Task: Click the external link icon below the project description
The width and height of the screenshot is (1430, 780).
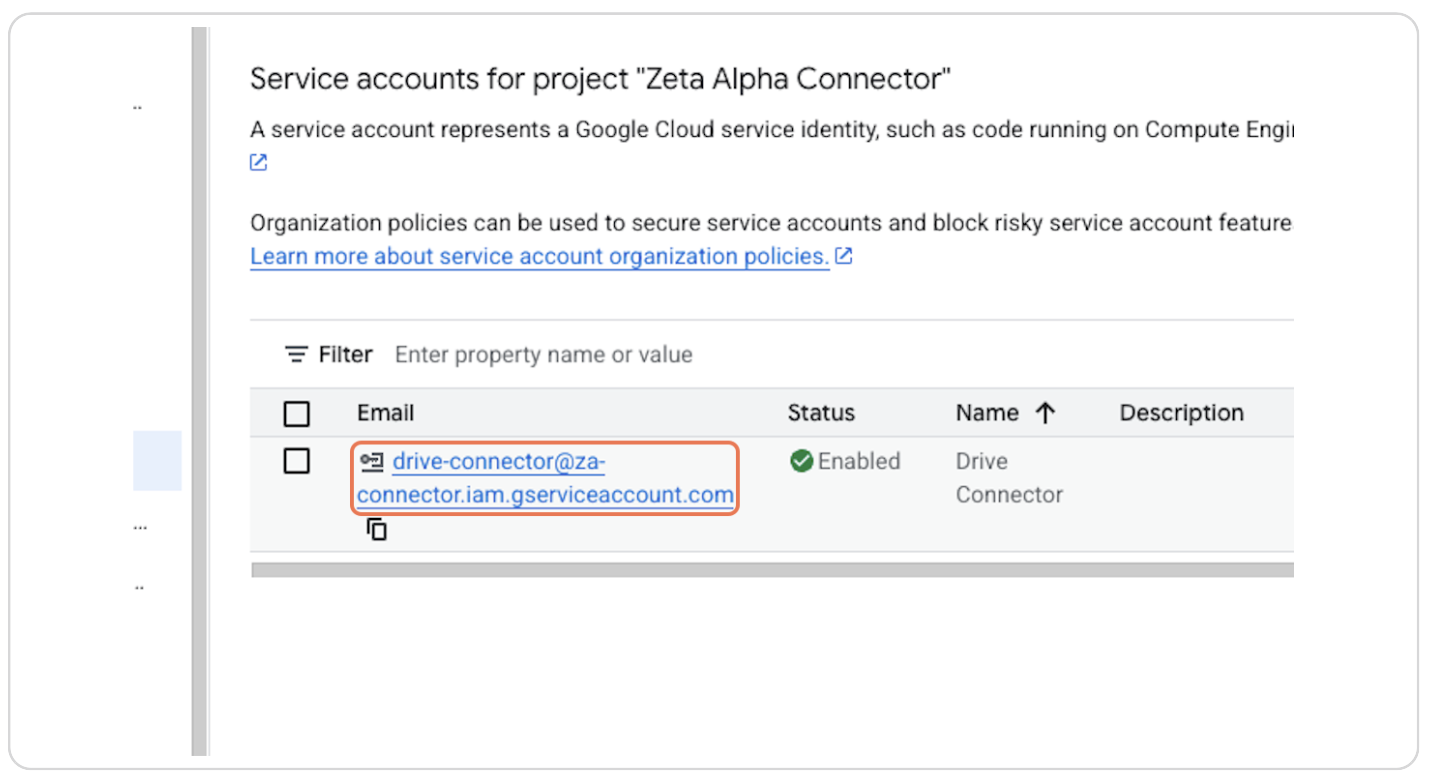Action: pos(258,161)
